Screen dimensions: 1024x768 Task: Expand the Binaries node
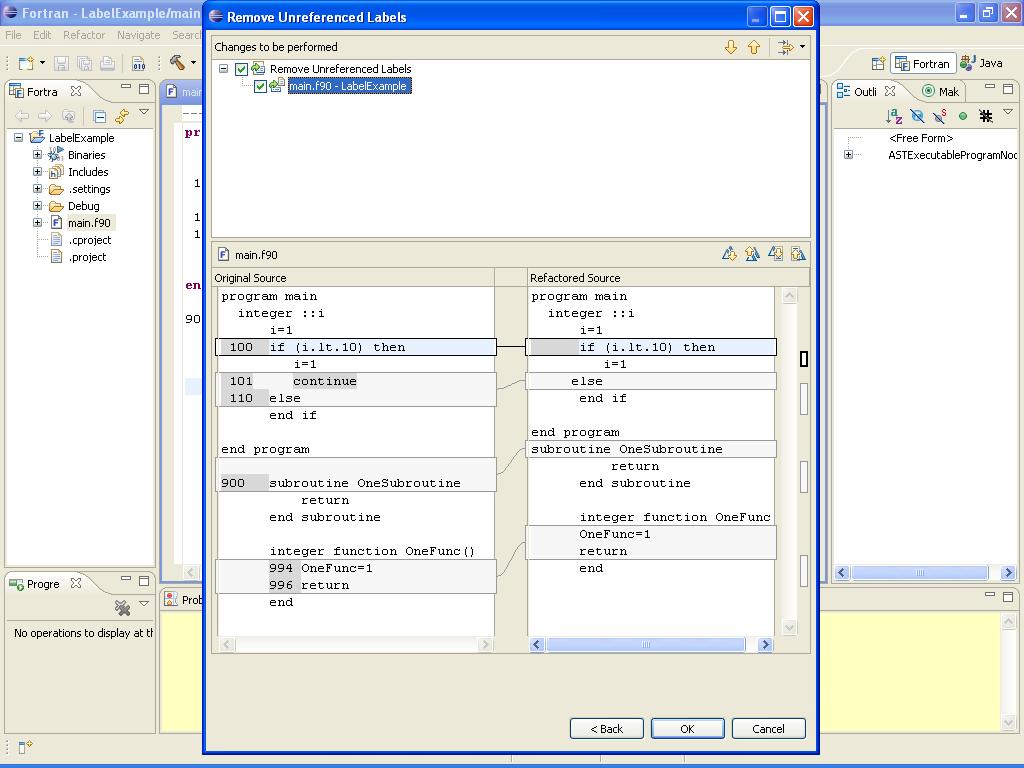(37, 155)
